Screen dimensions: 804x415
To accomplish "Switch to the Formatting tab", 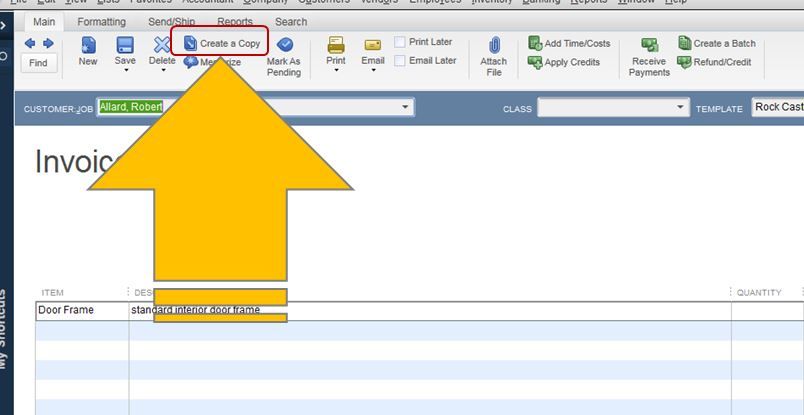I will tap(102, 22).
